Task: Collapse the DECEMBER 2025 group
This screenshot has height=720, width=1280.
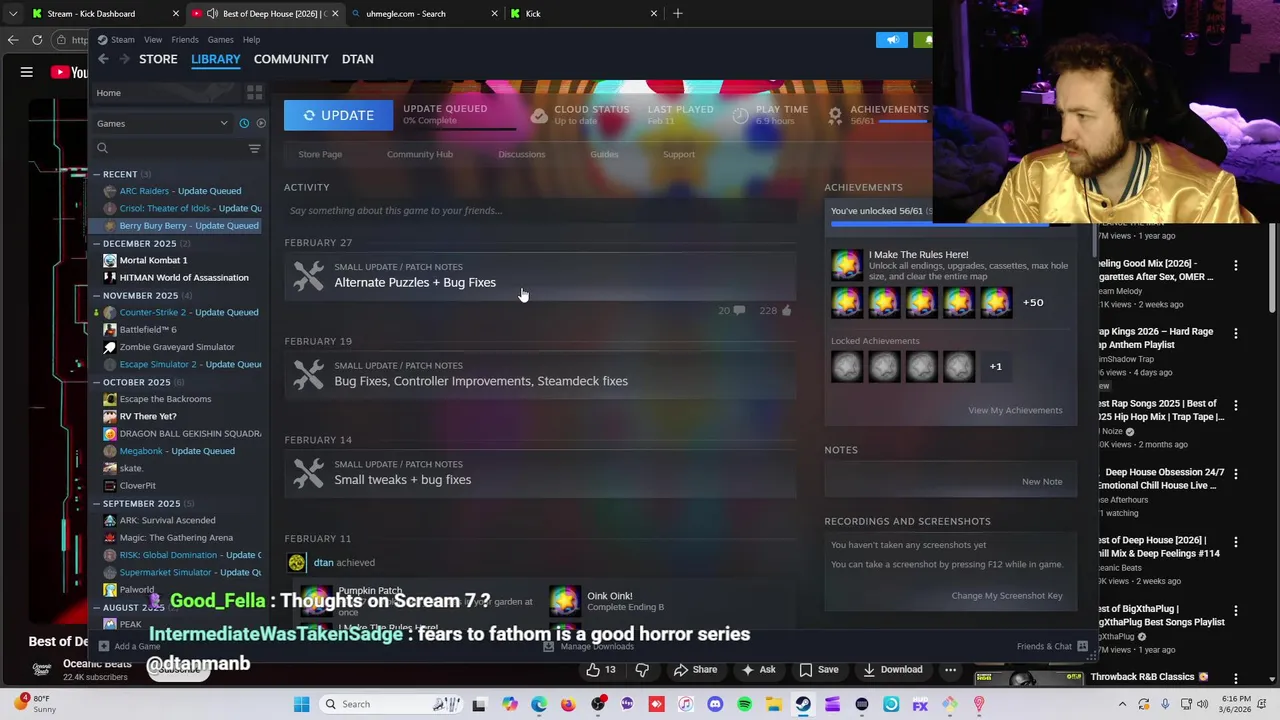Action: tap(97, 243)
